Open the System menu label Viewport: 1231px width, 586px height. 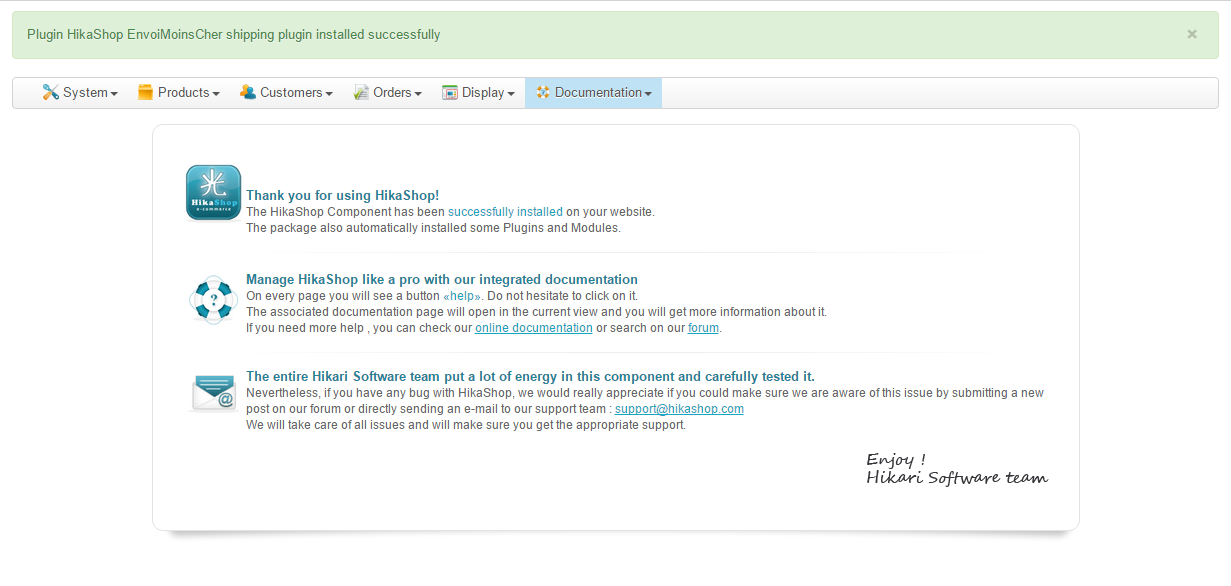(x=85, y=92)
